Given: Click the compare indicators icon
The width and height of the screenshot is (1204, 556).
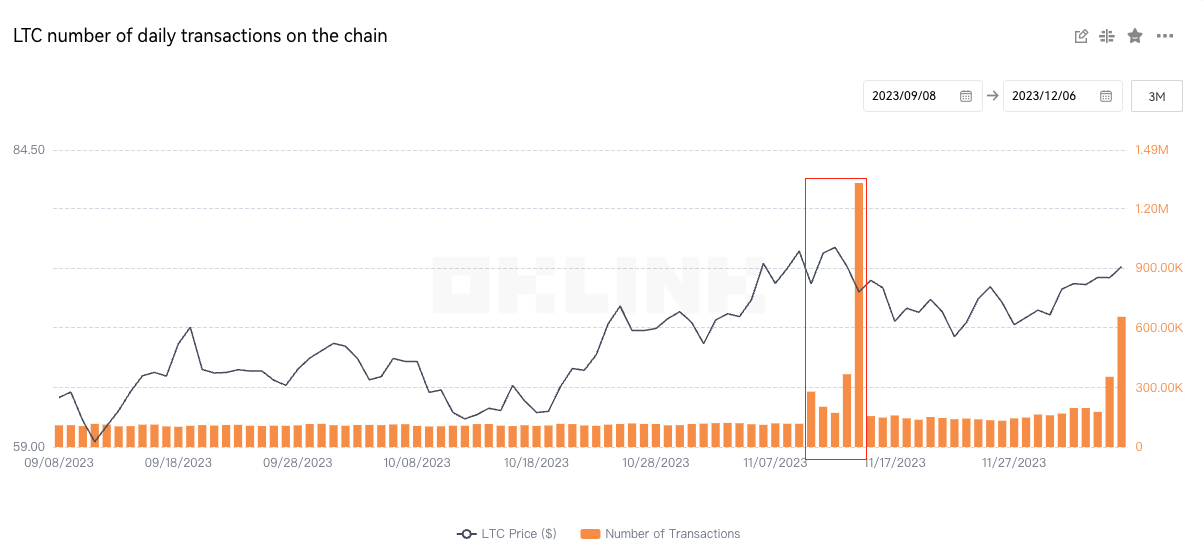Looking at the screenshot, I should (x=1107, y=36).
